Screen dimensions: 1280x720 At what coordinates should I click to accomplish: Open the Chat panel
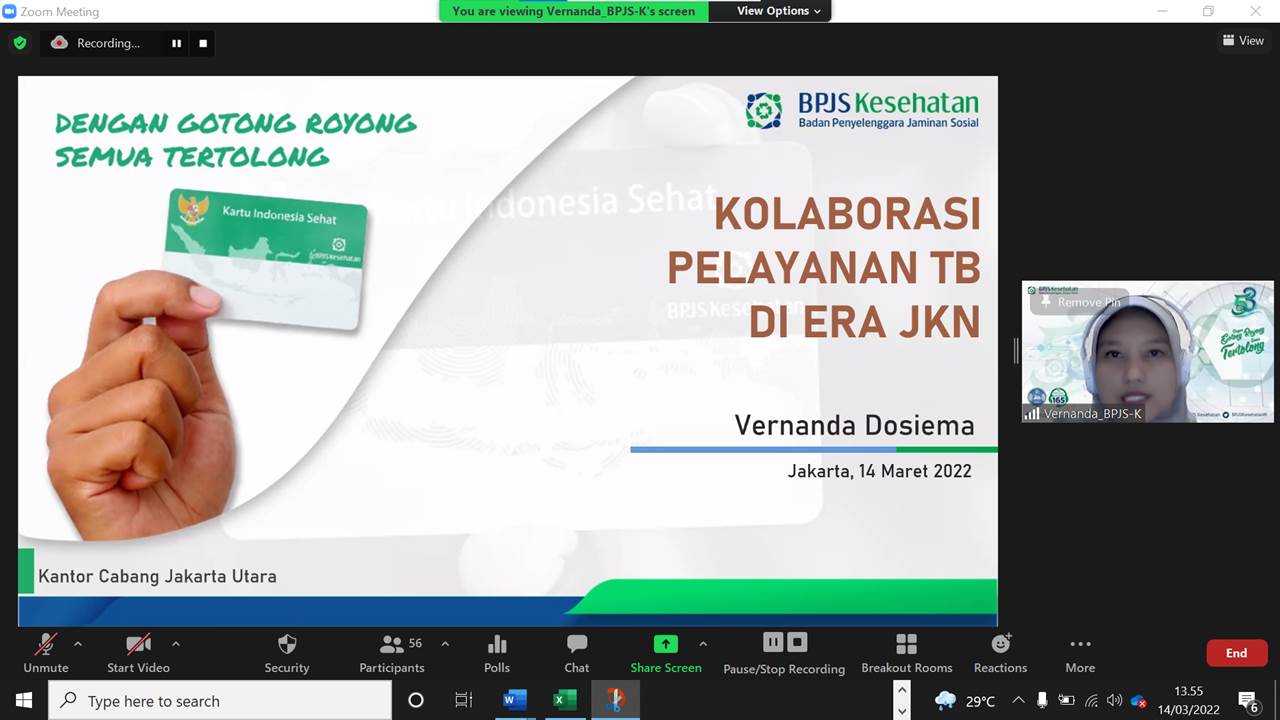577,645
